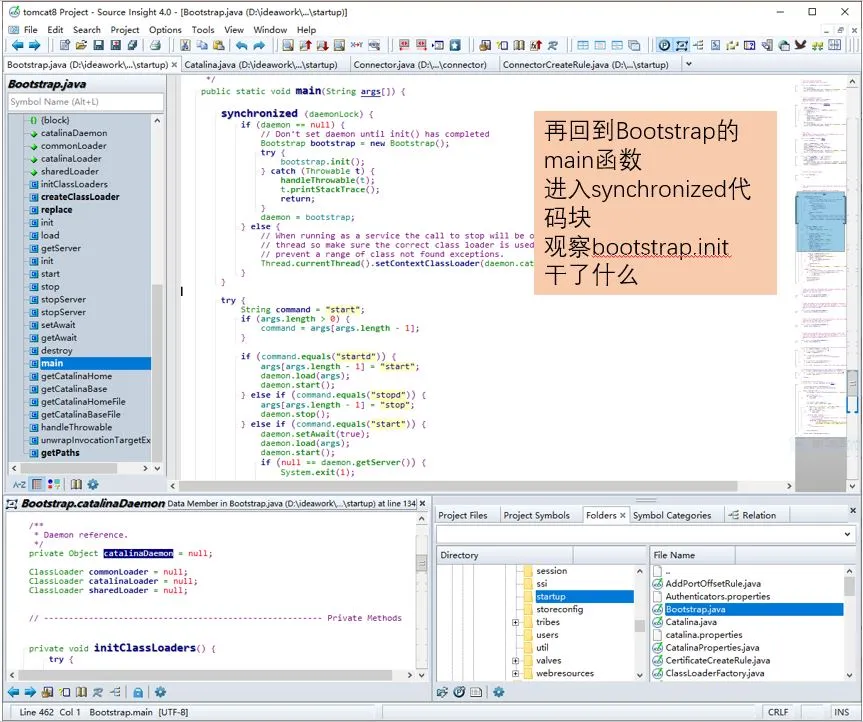The image size is (863, 722).
Task: Toggle the Project window P icon
Action: click(665, 45)
